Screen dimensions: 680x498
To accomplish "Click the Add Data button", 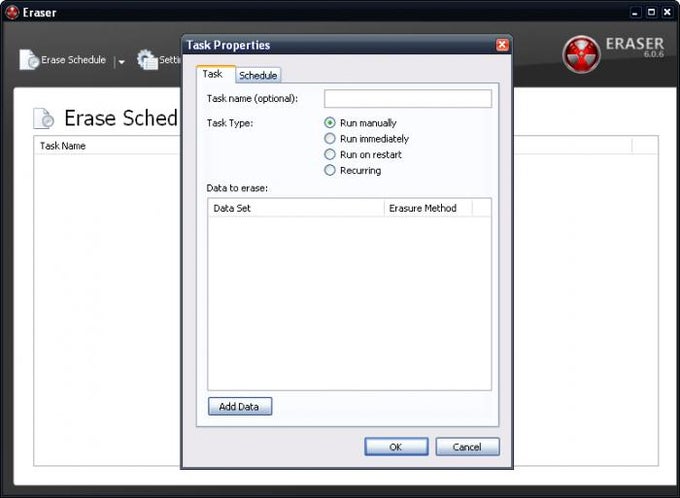I will (x=240, y=406).
